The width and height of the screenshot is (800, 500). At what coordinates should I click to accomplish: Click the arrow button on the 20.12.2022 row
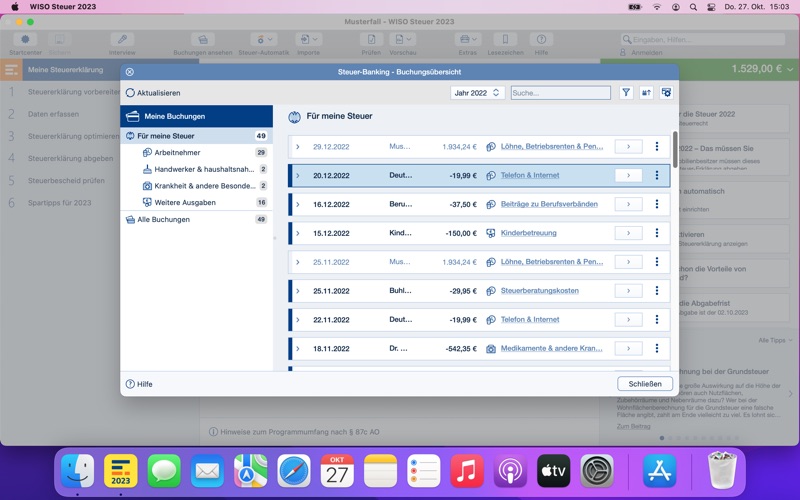point(629,176)
